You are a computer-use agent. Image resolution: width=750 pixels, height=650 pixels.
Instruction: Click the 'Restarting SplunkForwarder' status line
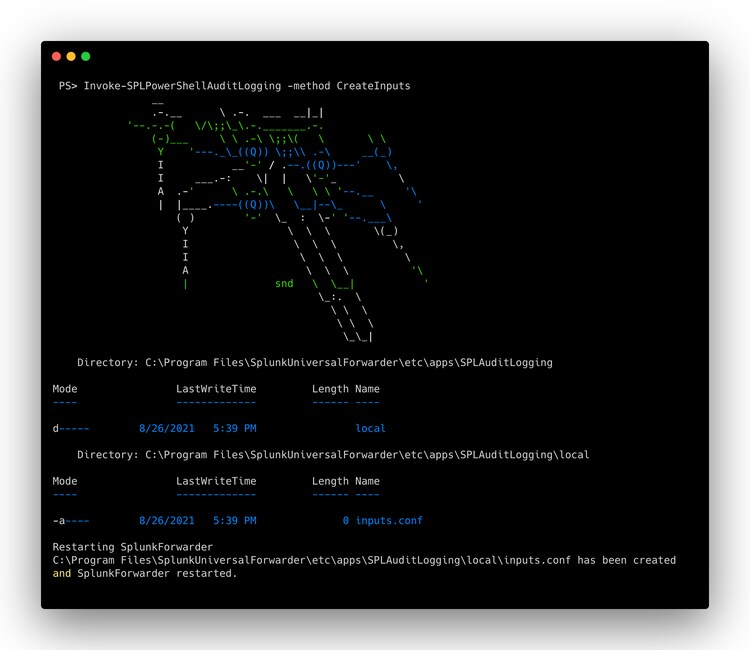(x=132, y=547)
